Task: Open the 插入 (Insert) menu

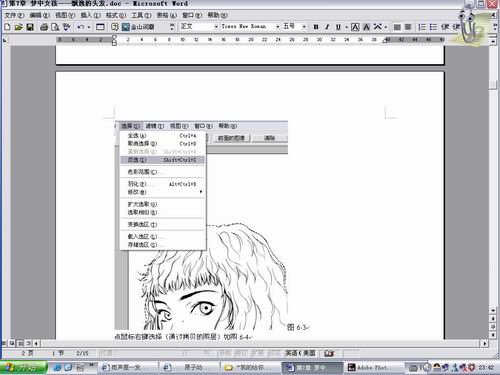Action: coord(90,15)
